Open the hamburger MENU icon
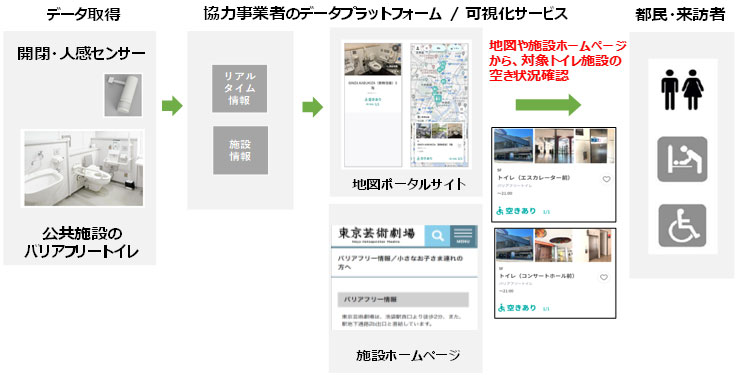 (463, 236)
